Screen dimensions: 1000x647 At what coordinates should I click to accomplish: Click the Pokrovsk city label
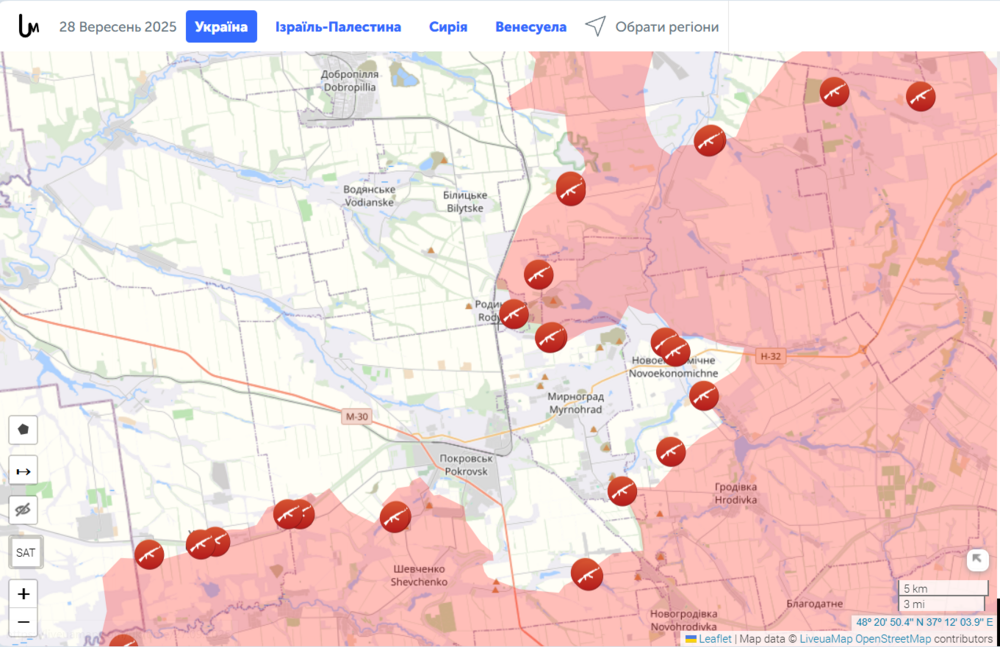466,465
